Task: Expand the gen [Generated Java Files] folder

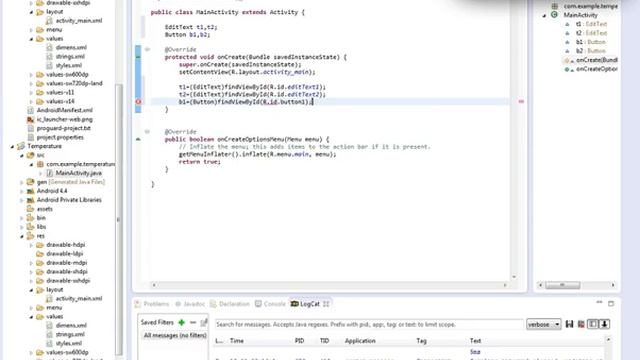Action: [x=22, y=182]
